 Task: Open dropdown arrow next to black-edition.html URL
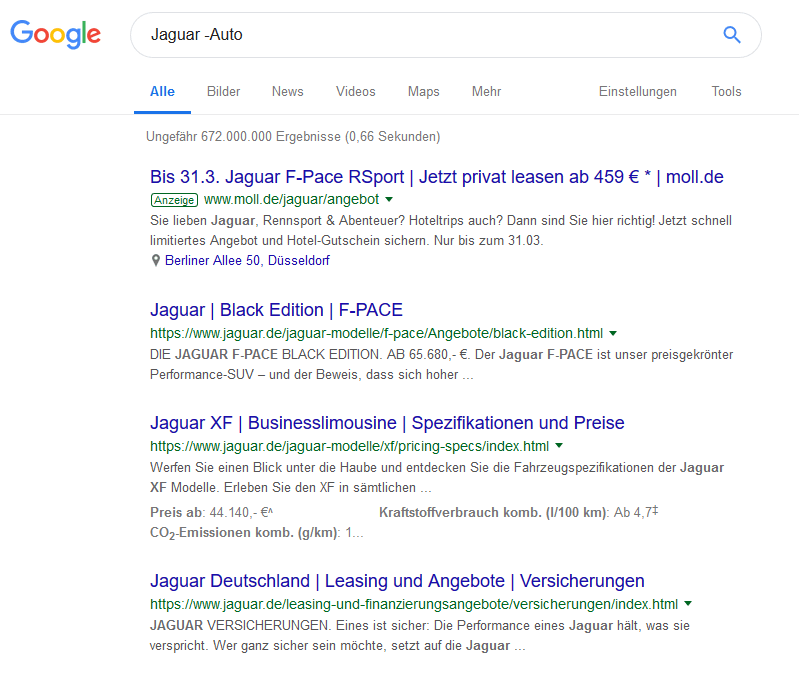pos(613,333)
